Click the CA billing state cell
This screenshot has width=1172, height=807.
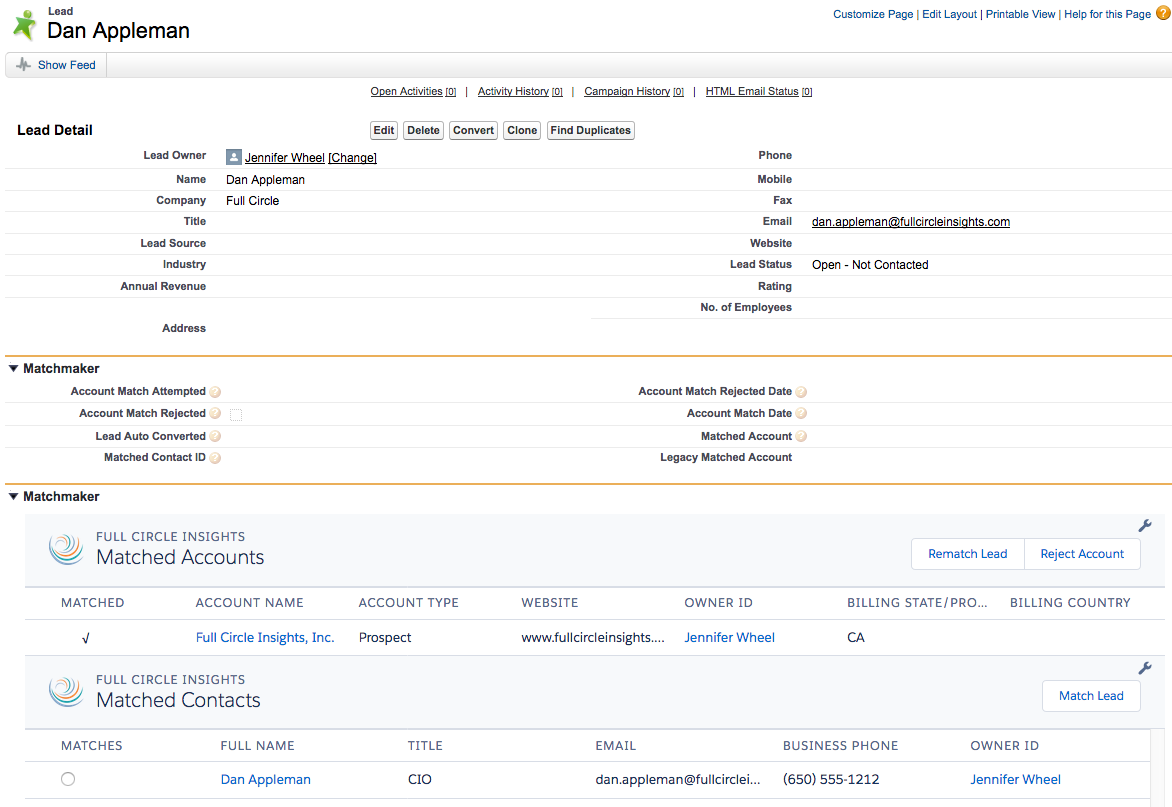856,637
